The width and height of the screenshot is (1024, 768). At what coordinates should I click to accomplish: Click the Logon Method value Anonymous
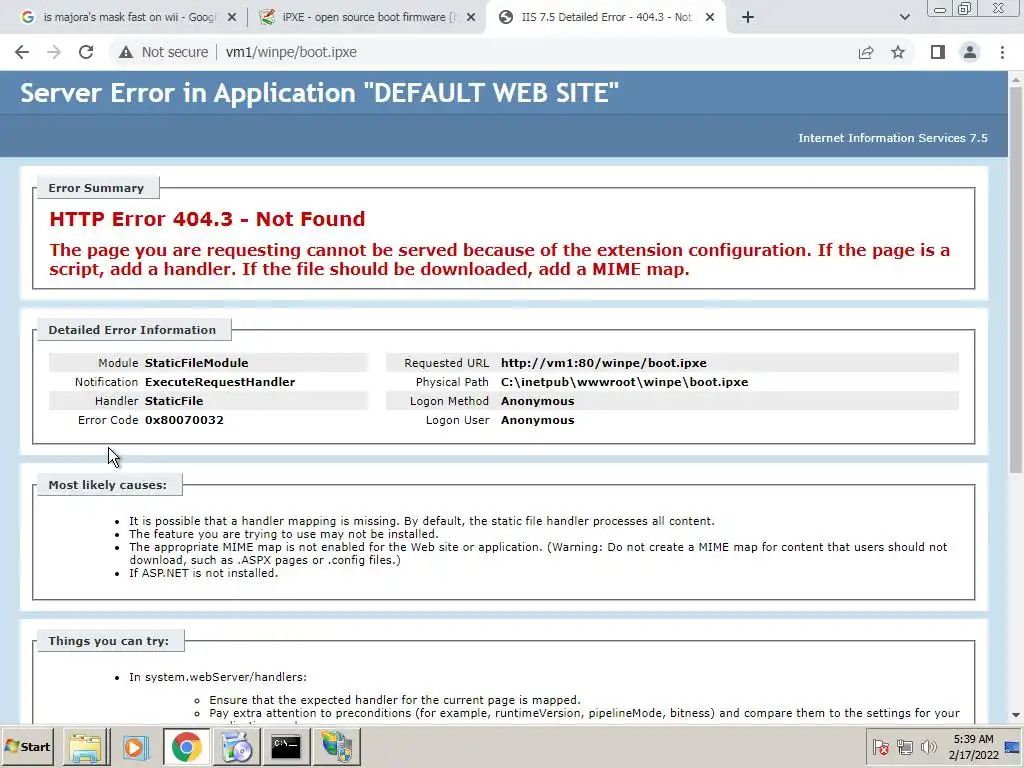click(x=537, y=401)
